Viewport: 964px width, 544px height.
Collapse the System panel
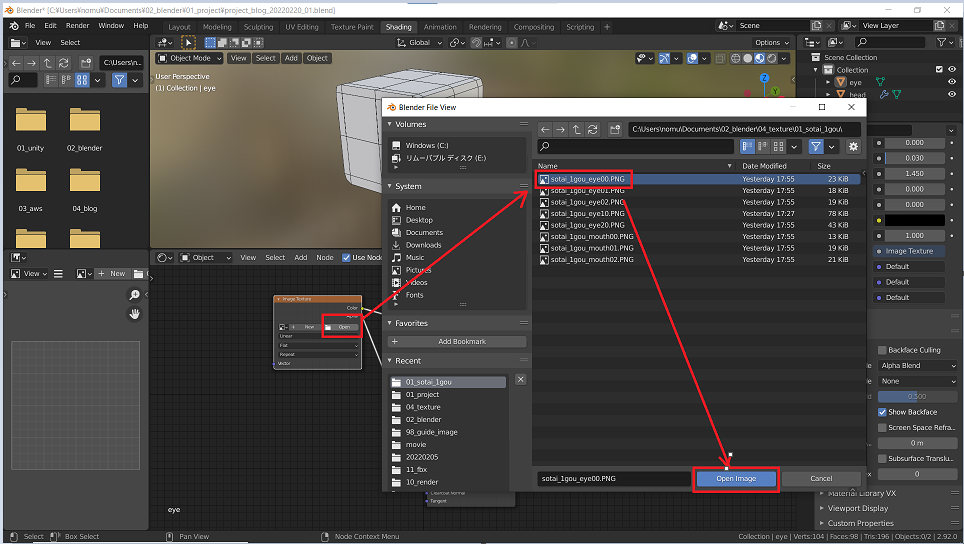click(390, 186)
